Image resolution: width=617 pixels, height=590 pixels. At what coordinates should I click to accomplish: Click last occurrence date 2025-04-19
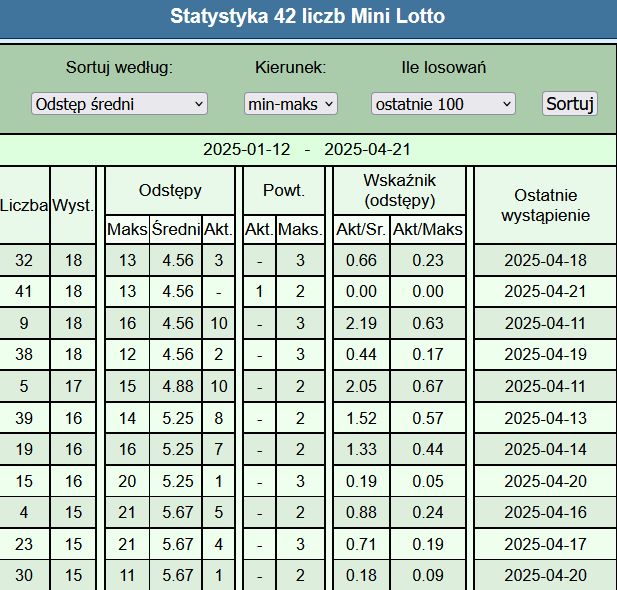(x=545, y=355)
